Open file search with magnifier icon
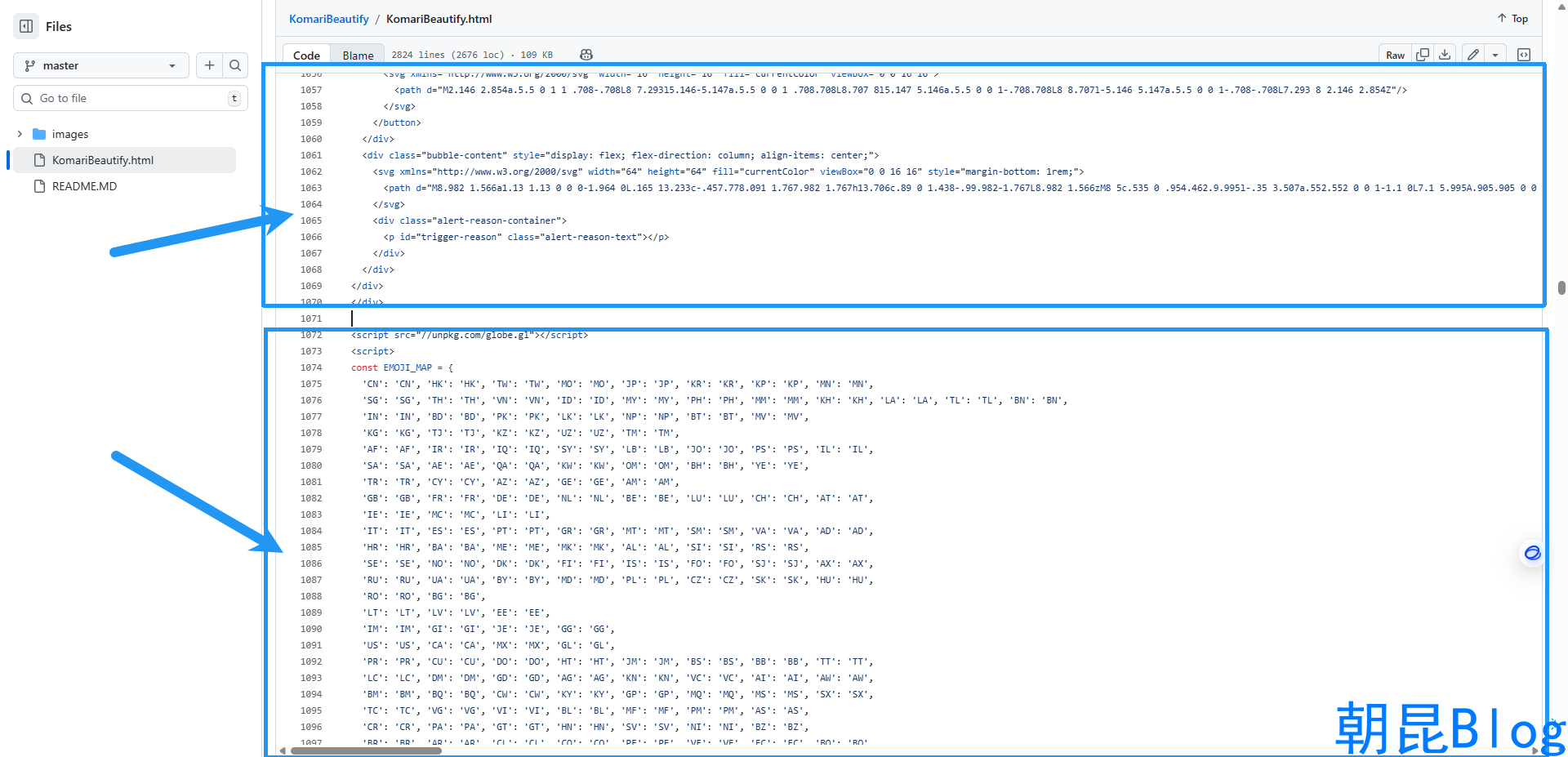The width and height of the screenshot is (1568, 757). pyautogui.click(x=235, y=65)
